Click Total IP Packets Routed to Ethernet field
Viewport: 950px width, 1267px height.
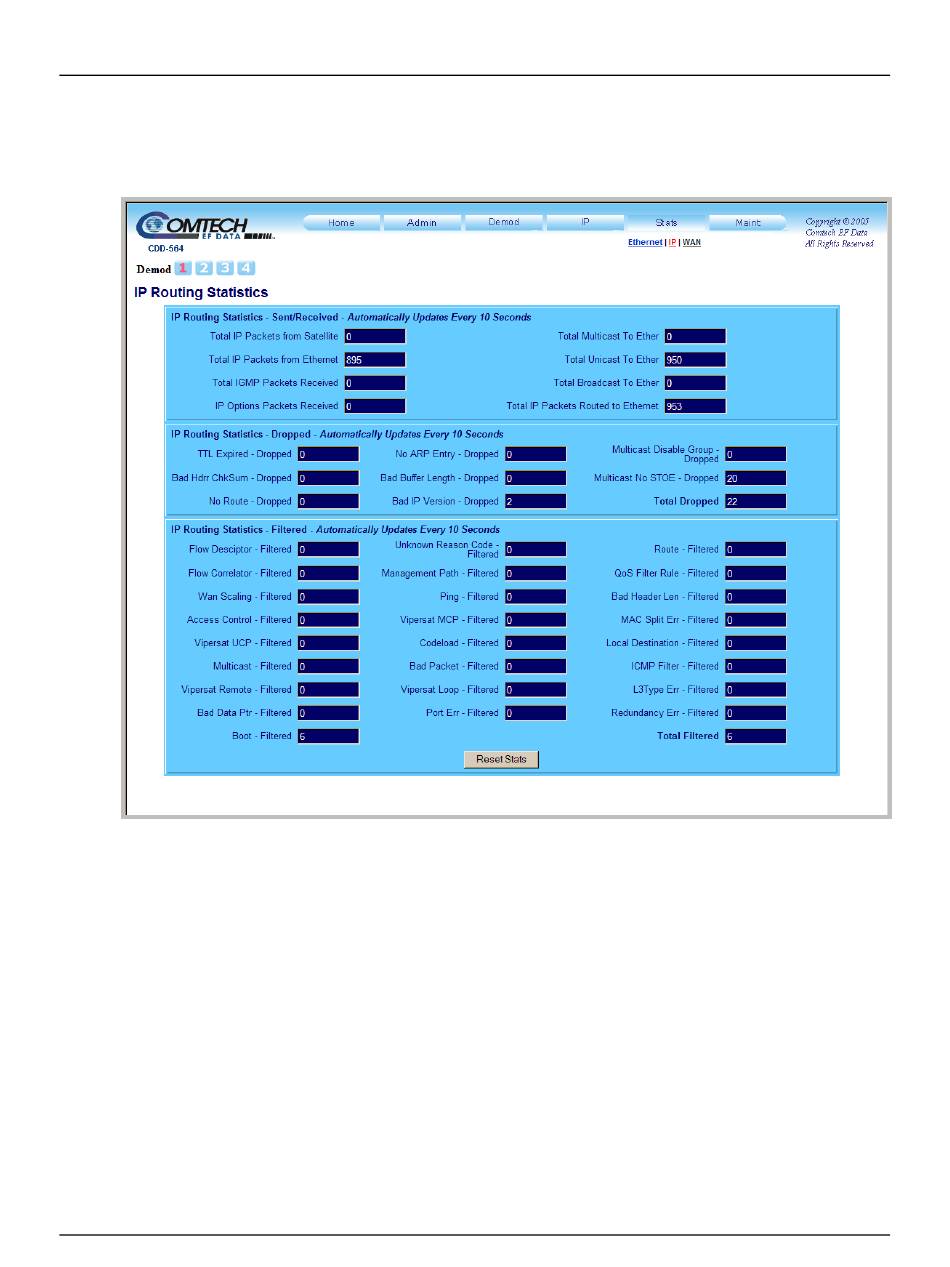point(695,406)
